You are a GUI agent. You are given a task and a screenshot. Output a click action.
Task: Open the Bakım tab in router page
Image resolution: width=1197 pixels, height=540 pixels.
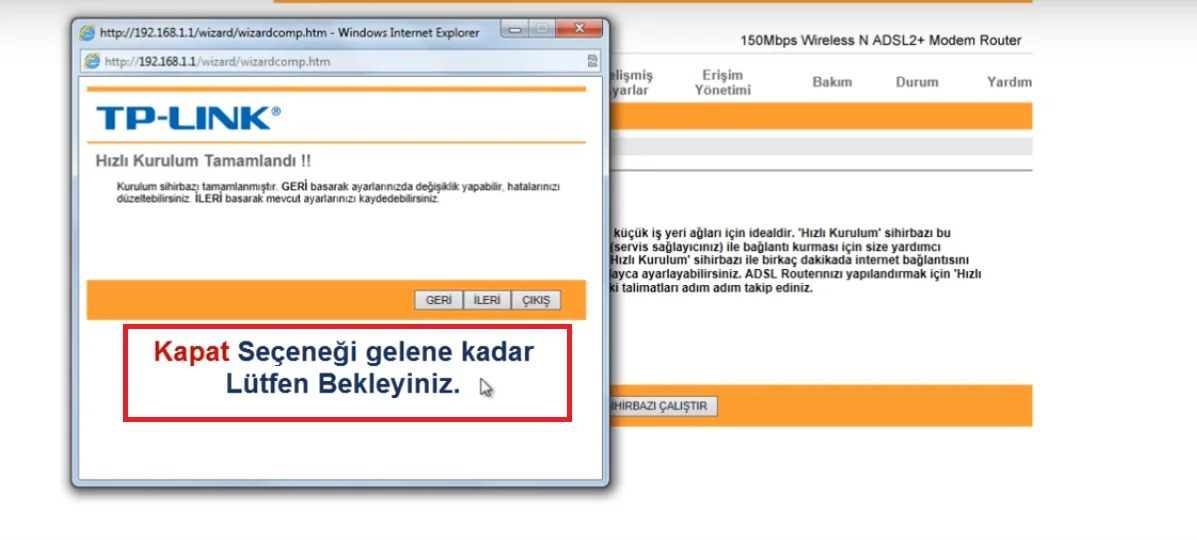pos(832,82)
